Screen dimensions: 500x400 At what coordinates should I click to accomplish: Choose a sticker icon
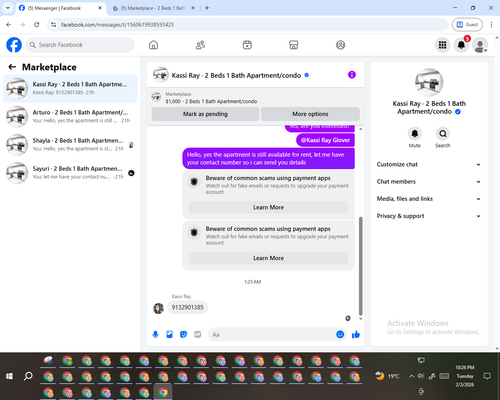point(183,334)
